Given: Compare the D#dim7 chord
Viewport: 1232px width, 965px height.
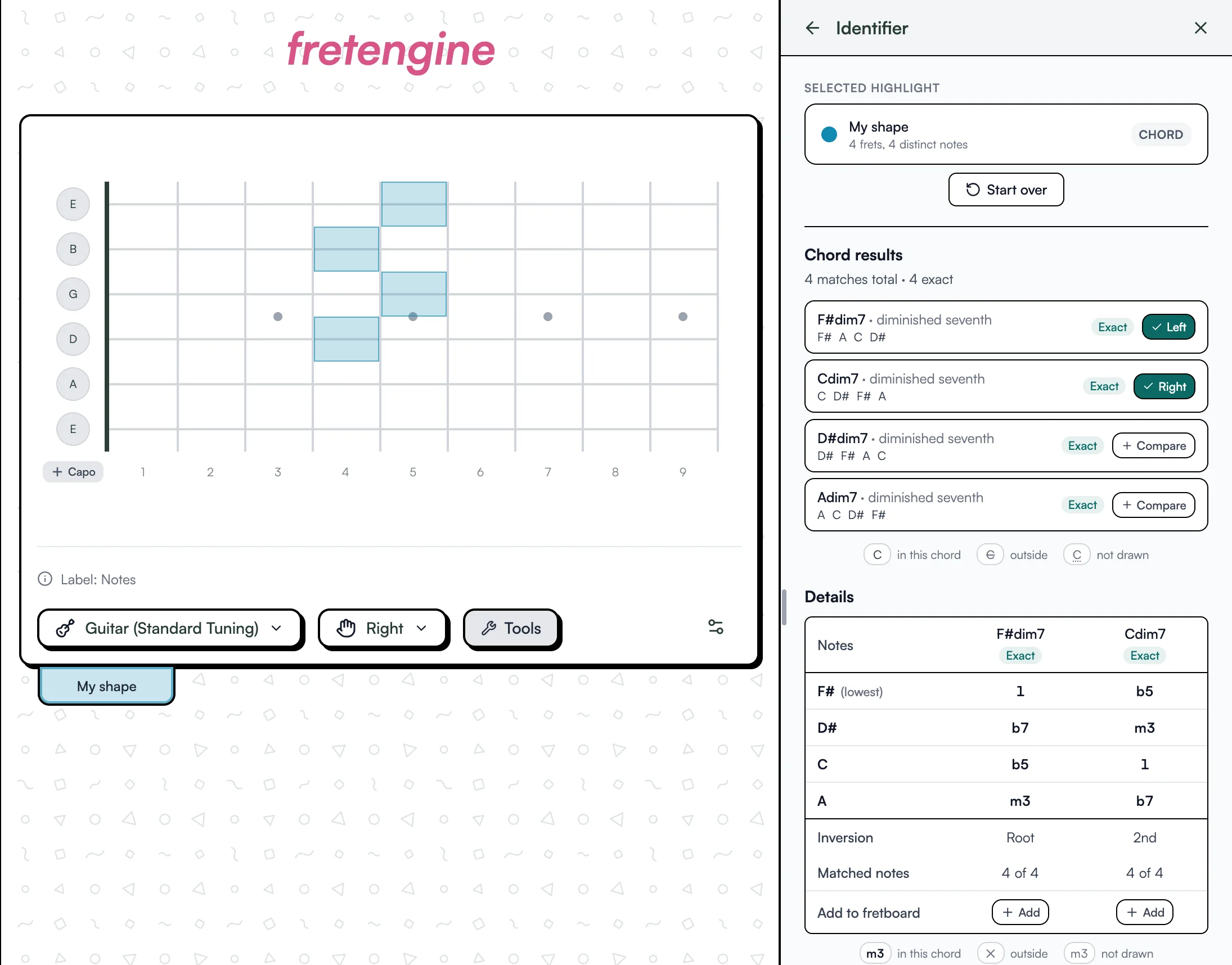Looking at the screenshot, I should 1153,446.
